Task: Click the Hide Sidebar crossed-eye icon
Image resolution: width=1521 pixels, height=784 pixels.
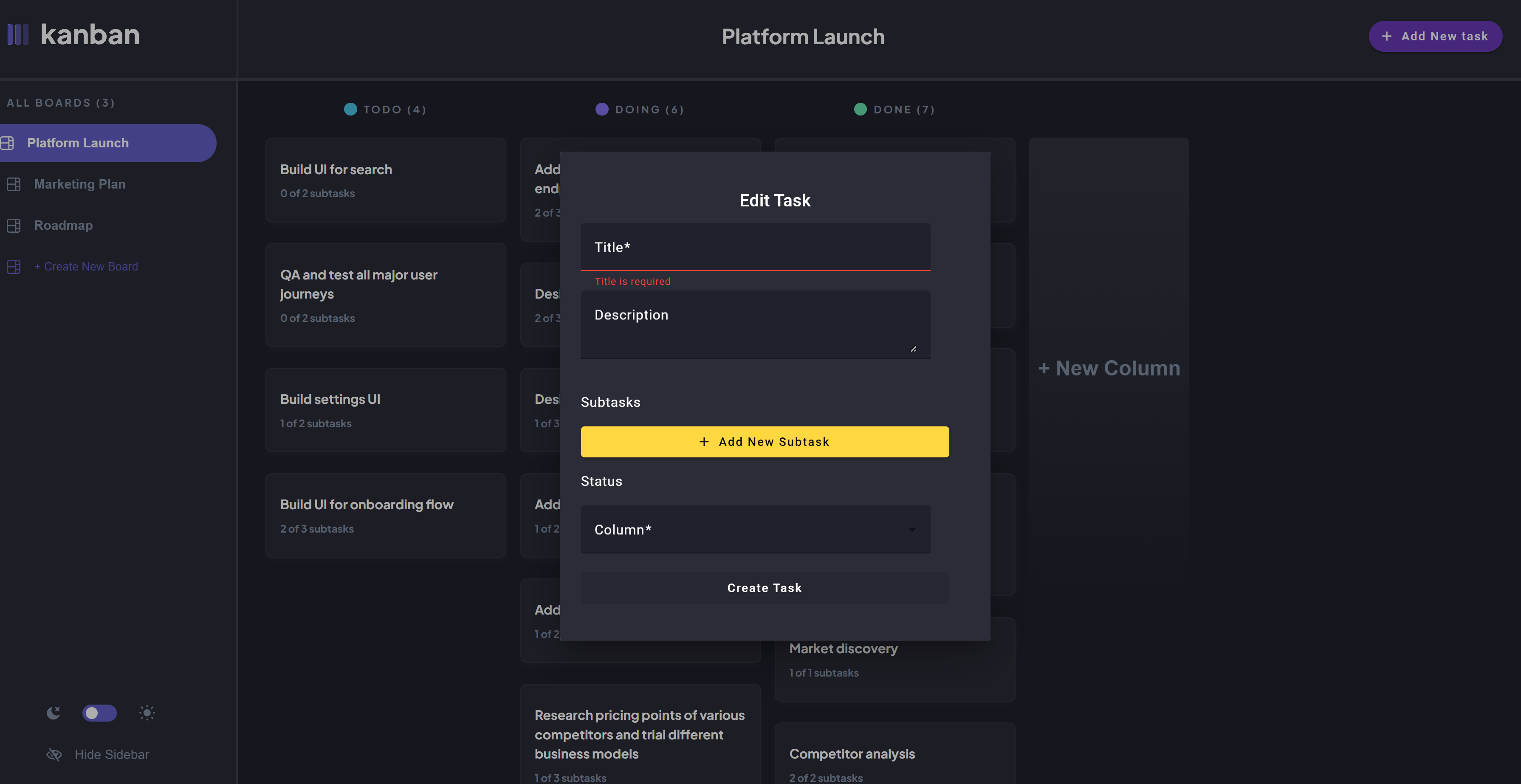Action: [x=54, y=754]
